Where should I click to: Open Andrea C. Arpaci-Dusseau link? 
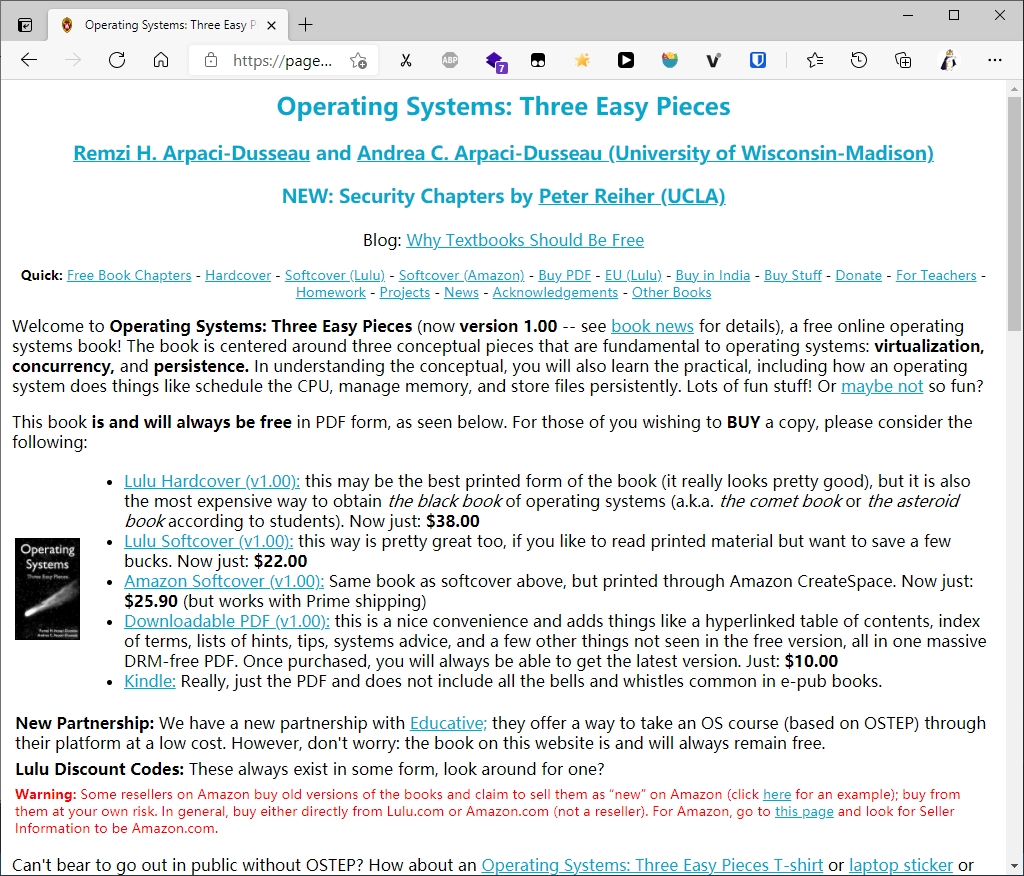[645, 153]
